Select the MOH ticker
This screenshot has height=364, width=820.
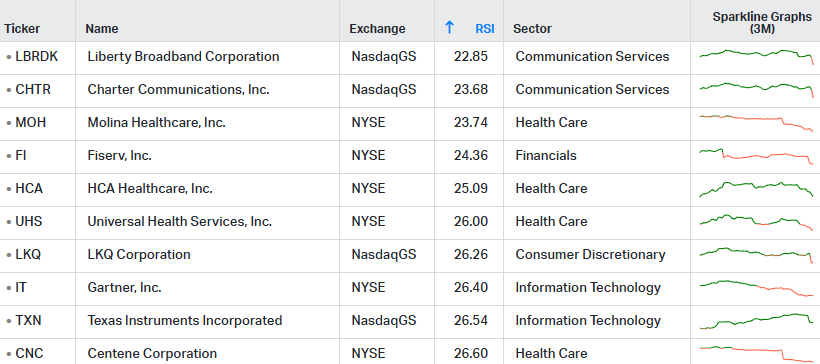point(30,122)
